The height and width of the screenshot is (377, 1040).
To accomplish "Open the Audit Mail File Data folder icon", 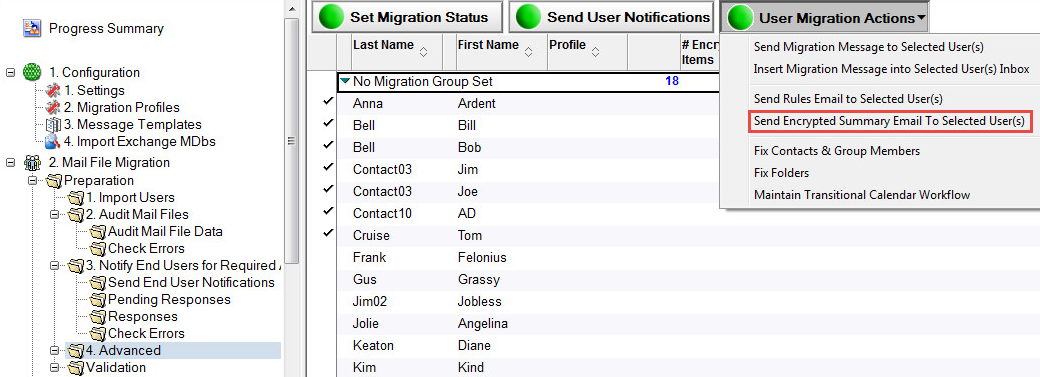I will 98,232.
